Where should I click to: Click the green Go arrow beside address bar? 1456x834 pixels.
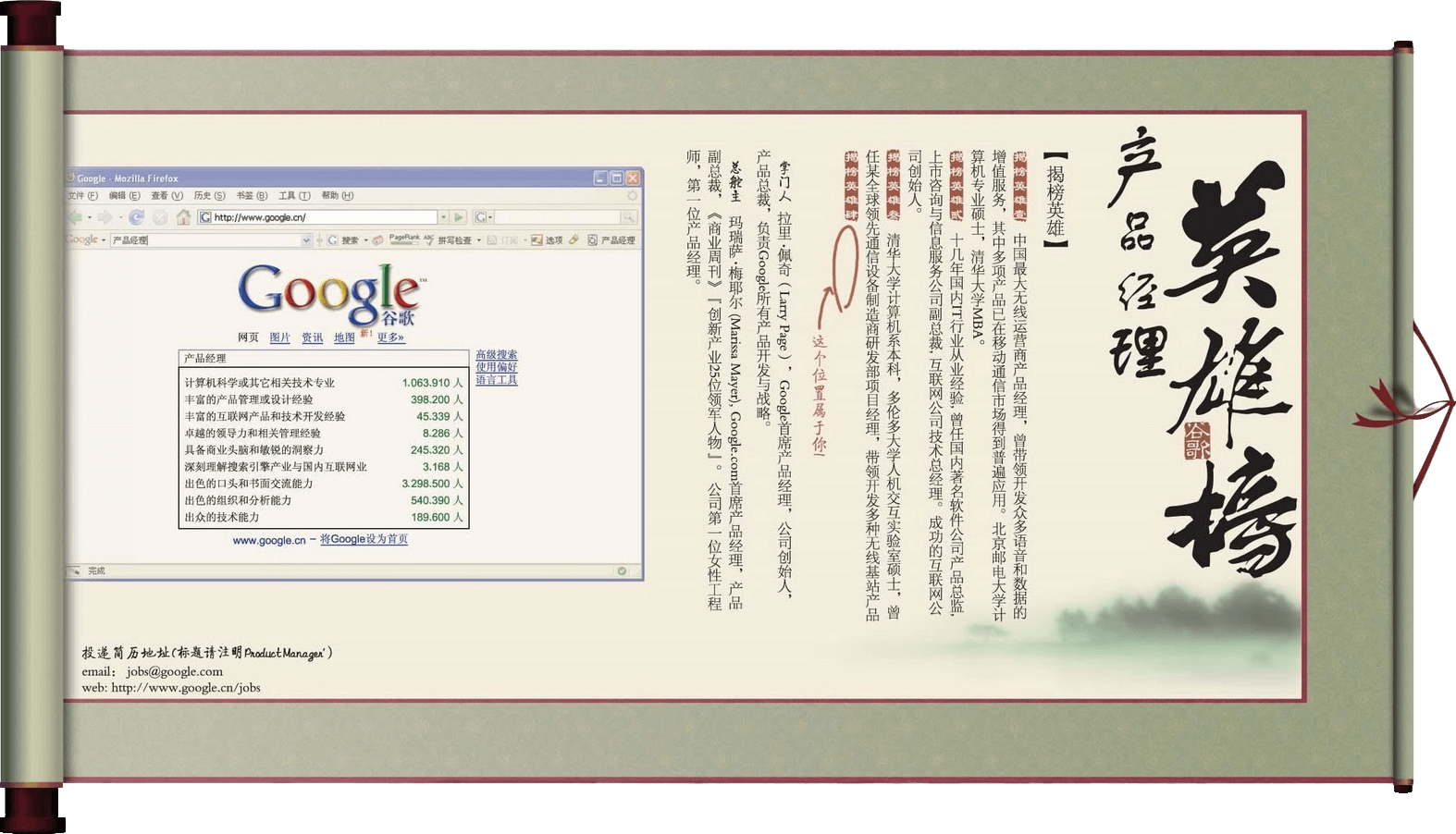point(458,217)
